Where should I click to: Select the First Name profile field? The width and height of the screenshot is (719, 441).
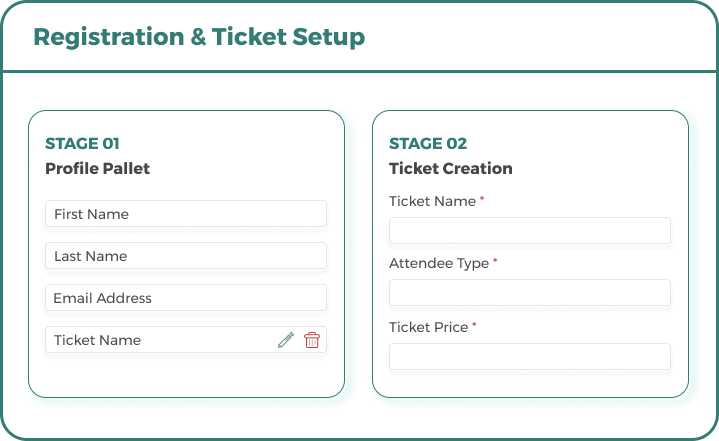(x=186, y=214)
